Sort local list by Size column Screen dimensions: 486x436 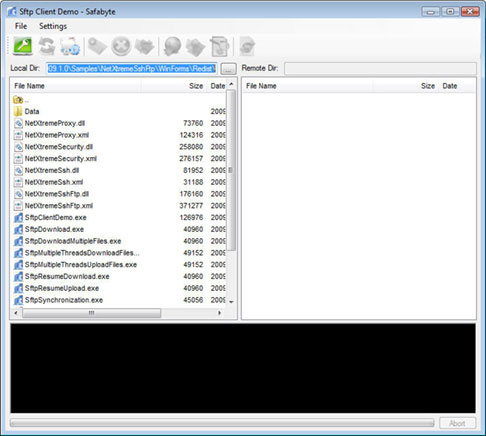[x=173, y=86]
